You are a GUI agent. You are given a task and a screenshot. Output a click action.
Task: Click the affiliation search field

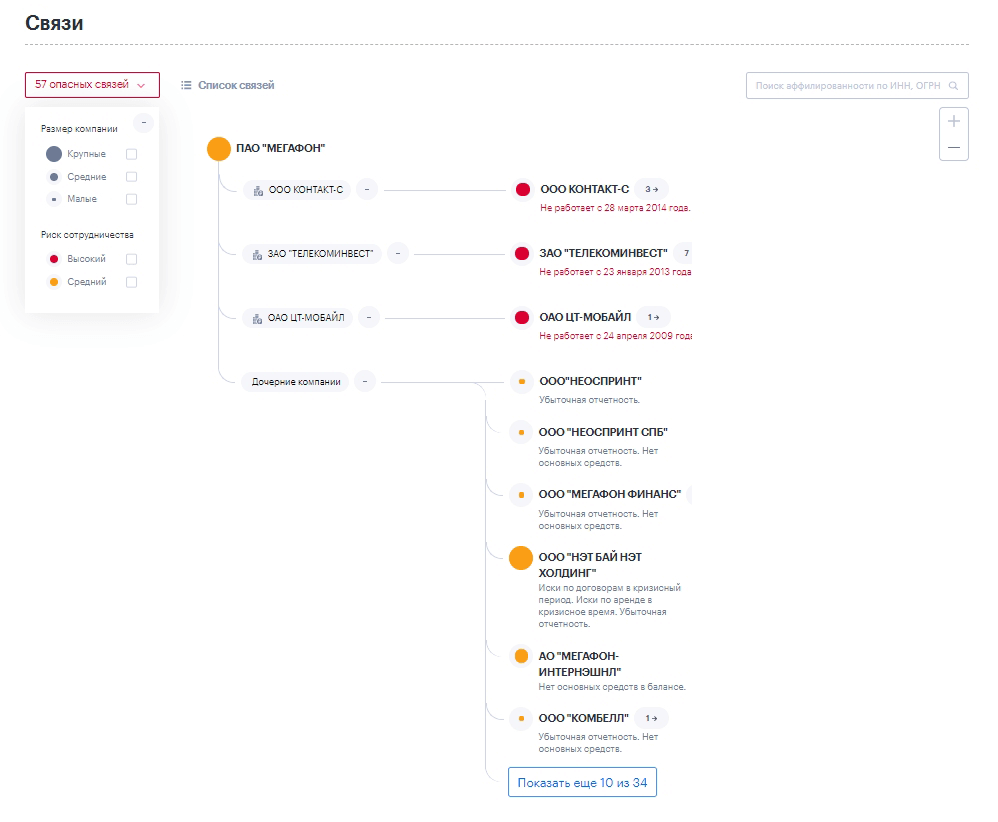click(848, 86)
